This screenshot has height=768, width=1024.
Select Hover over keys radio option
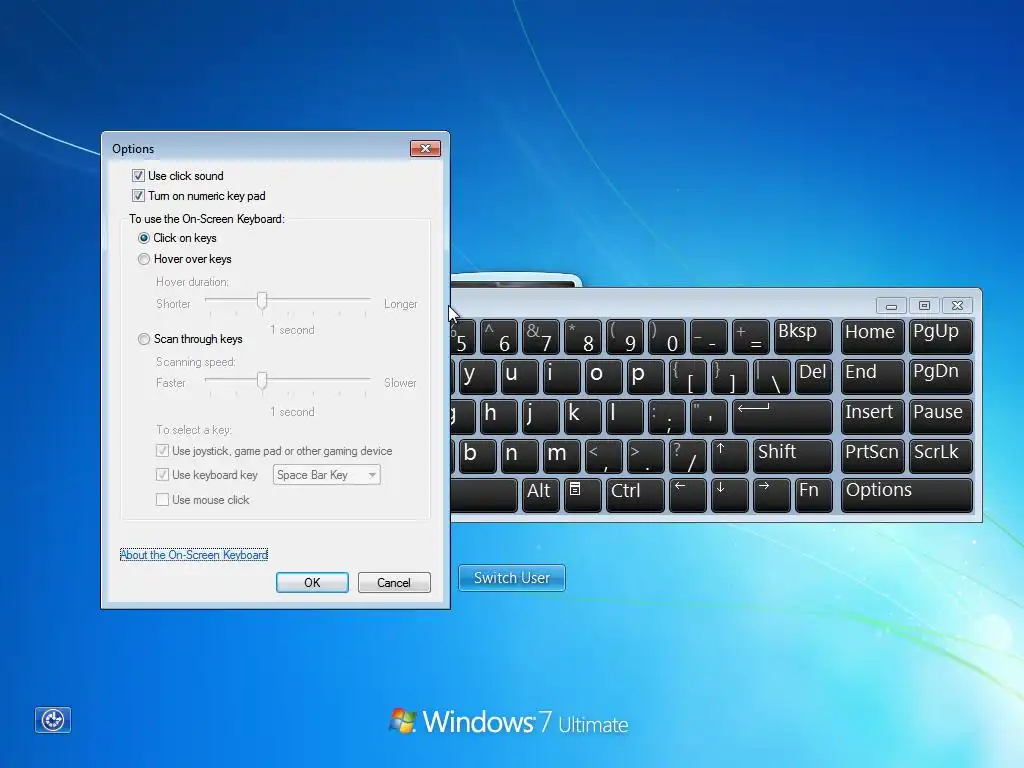(144, 259)
